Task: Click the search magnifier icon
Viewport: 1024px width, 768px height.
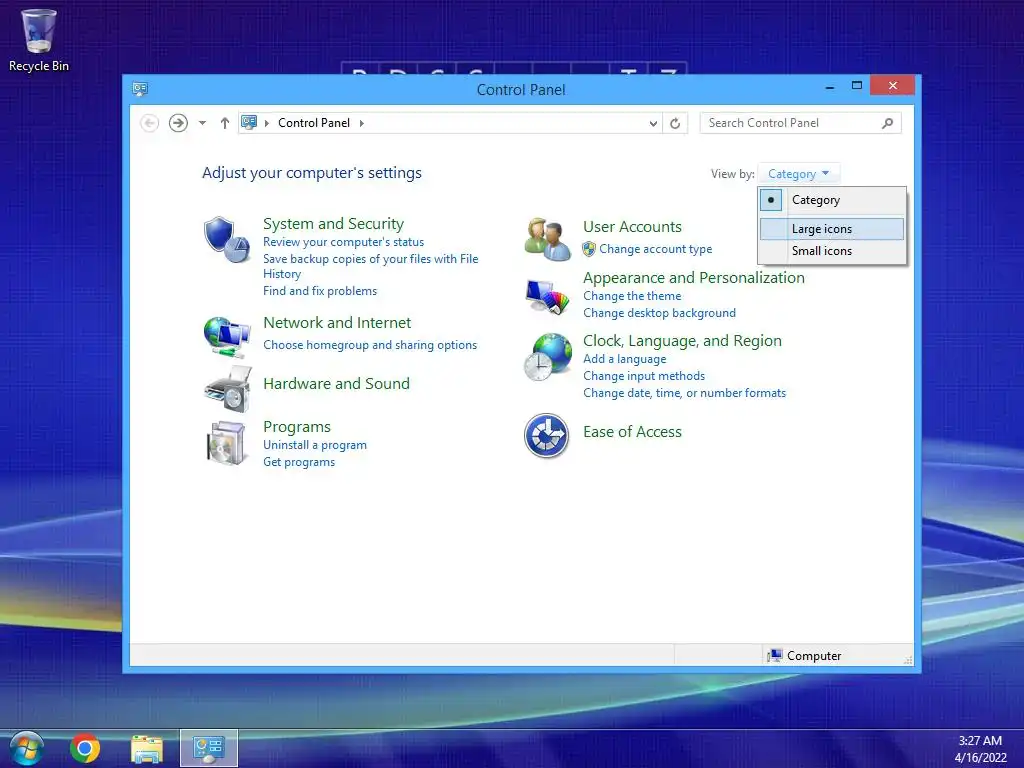Action: [x=888, y=123]
